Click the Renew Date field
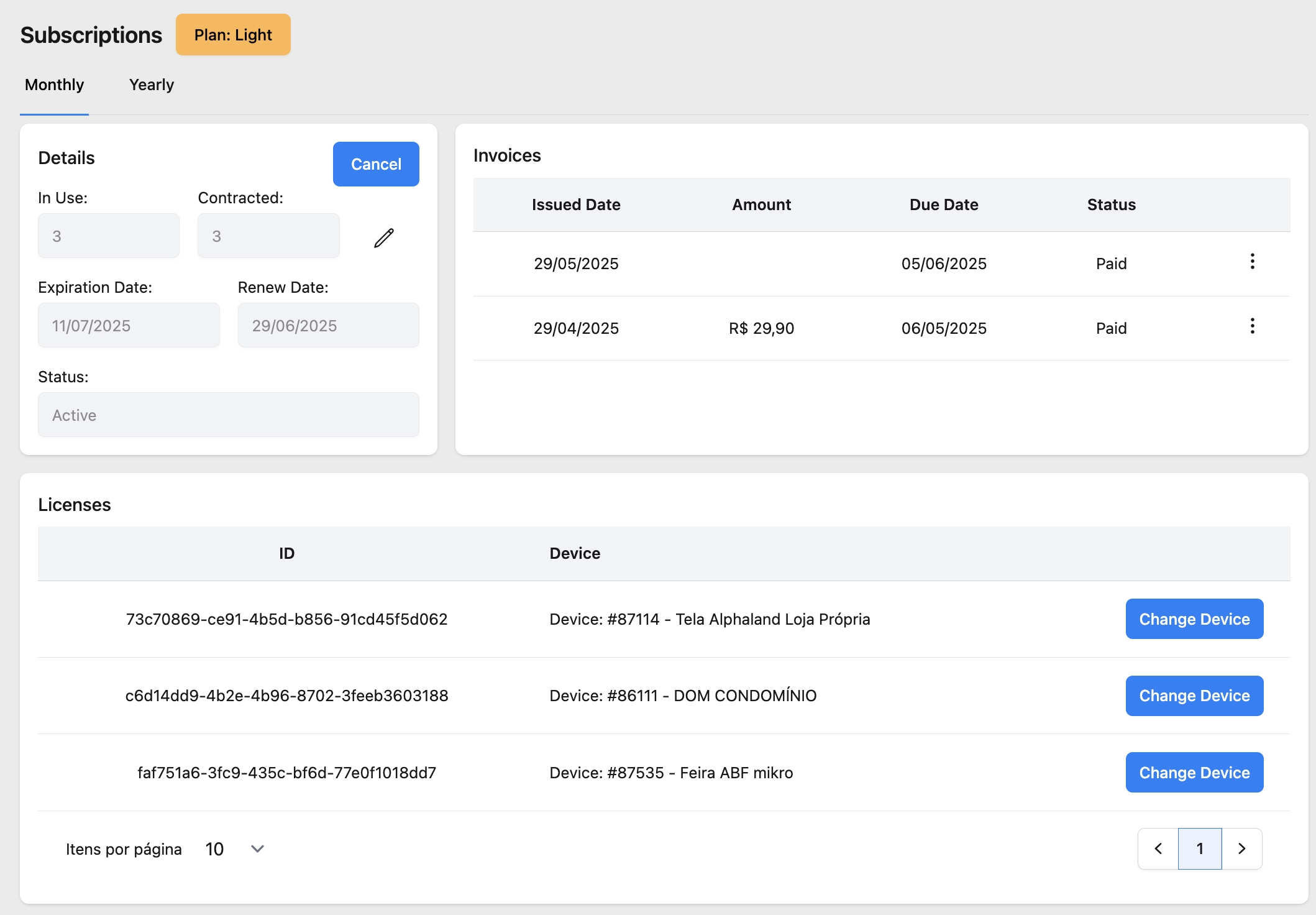Screen dimensions: 1316x915 pos(328,326)
